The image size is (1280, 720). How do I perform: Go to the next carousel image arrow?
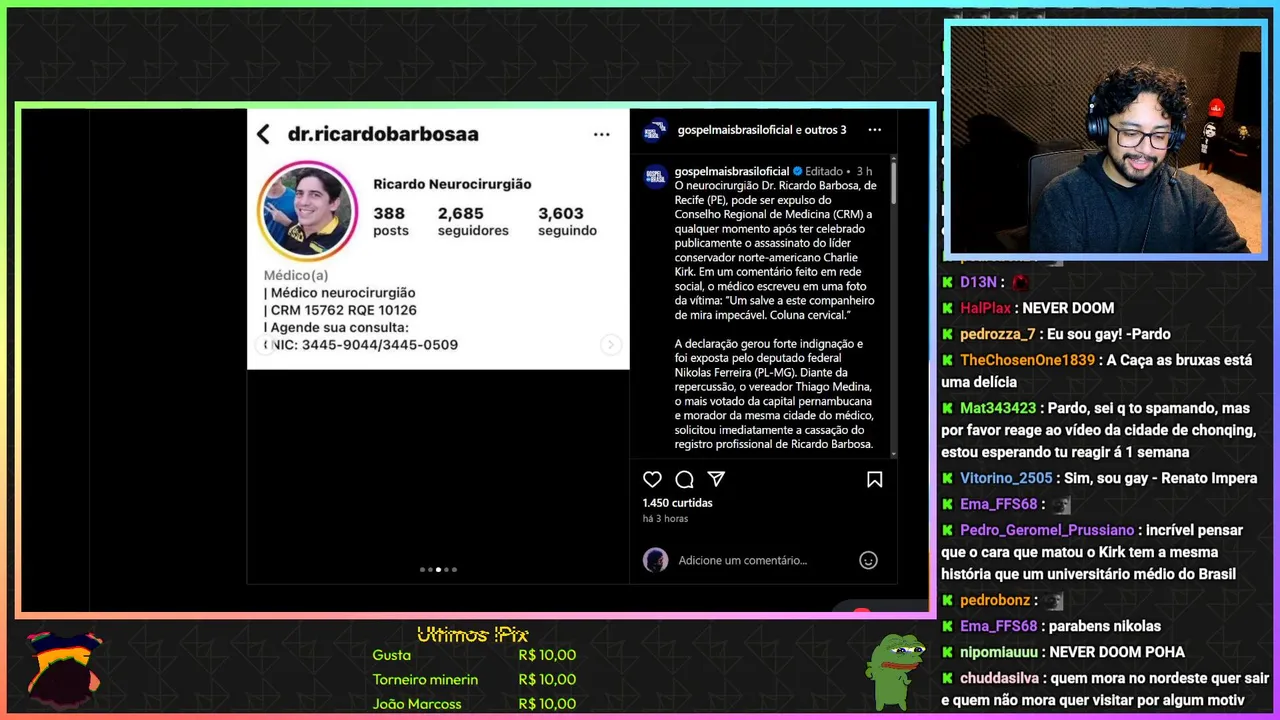pos(610,345)
